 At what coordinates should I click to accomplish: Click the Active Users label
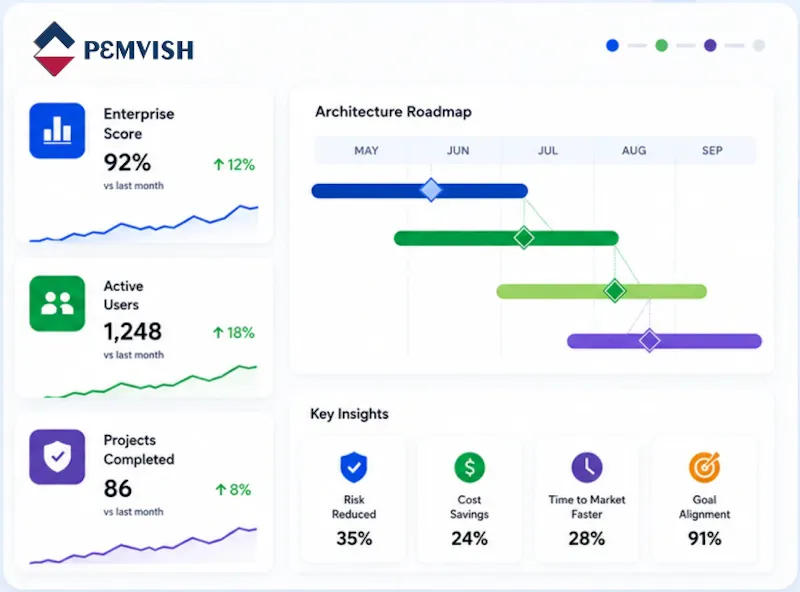(123, 295)
